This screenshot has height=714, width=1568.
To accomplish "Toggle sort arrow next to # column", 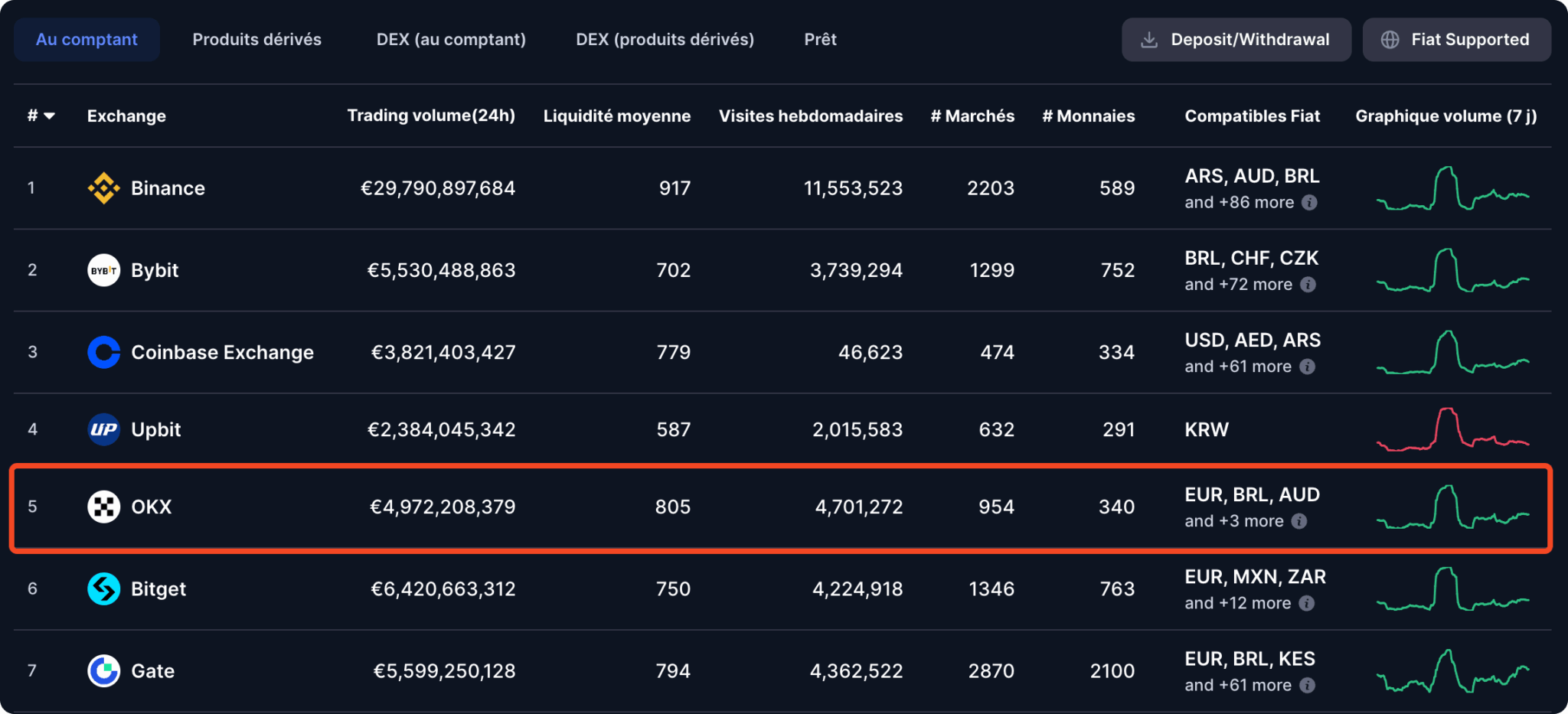I will pos(50,116).
